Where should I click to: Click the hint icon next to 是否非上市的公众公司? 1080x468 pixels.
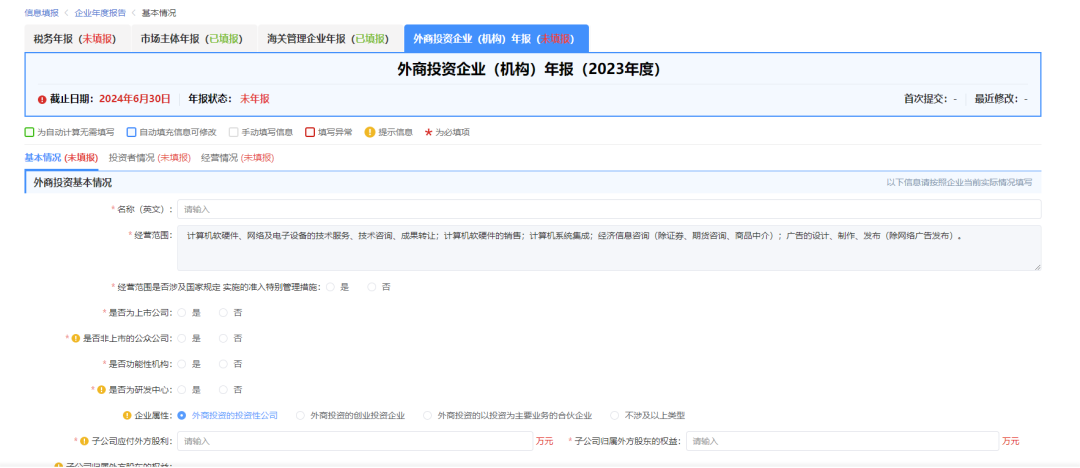pyautogui.click(x=76, y=338)
